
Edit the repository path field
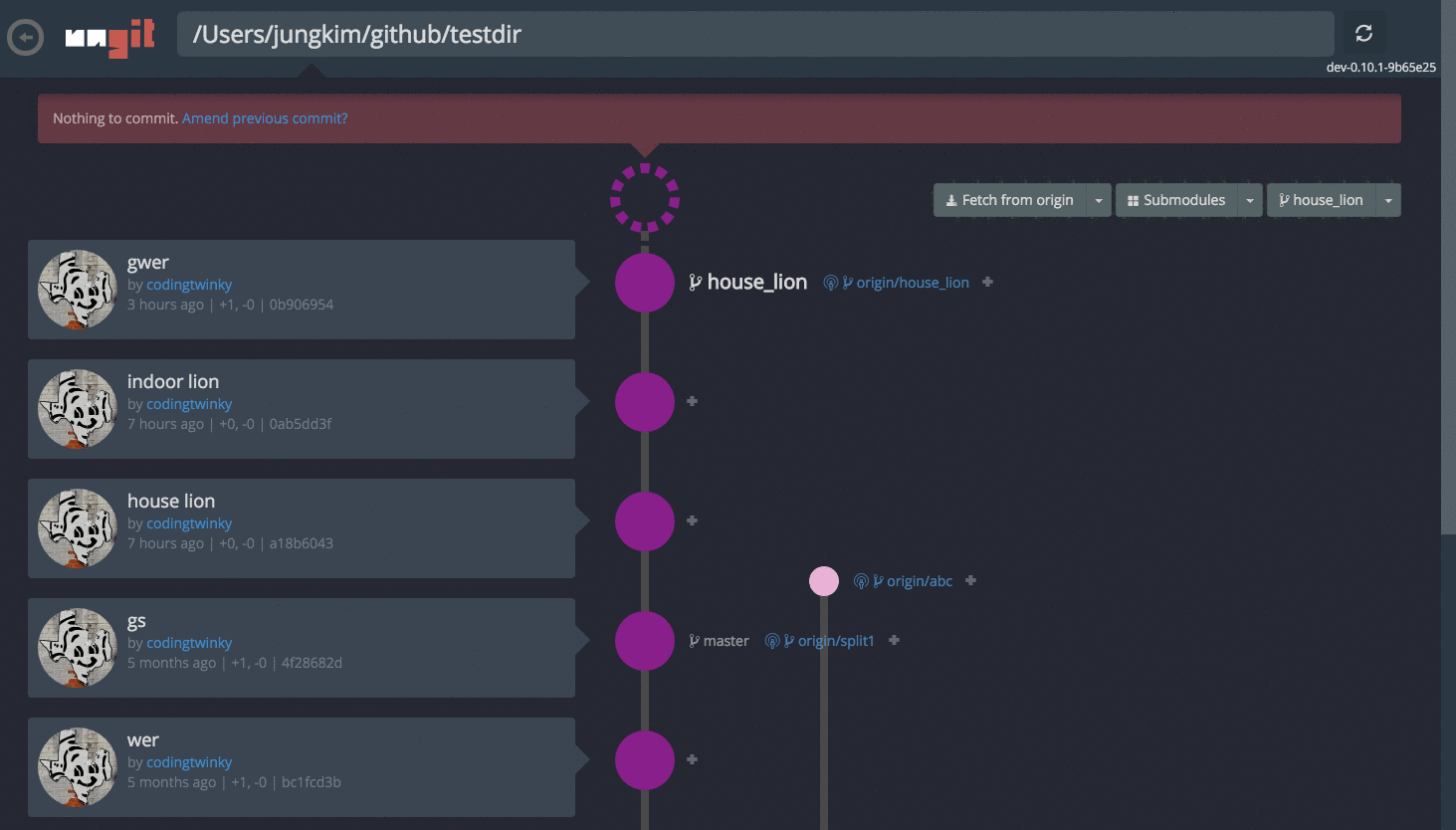755,34
